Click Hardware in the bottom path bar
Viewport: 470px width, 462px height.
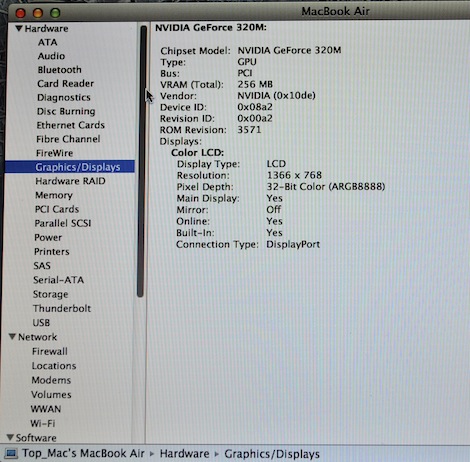[x=184, y=454]
